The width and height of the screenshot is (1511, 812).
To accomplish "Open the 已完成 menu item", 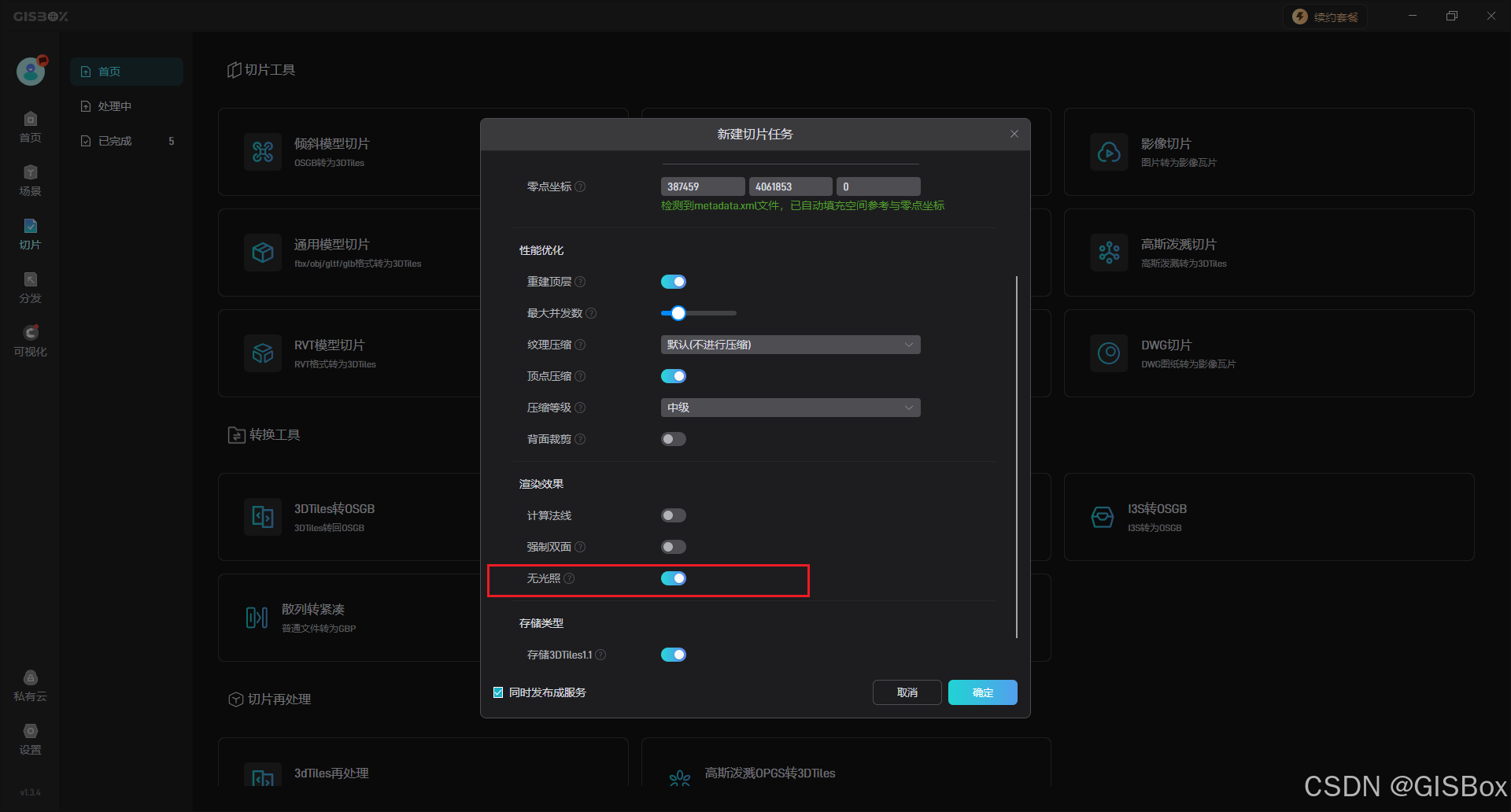I will [x=127, y=141].
